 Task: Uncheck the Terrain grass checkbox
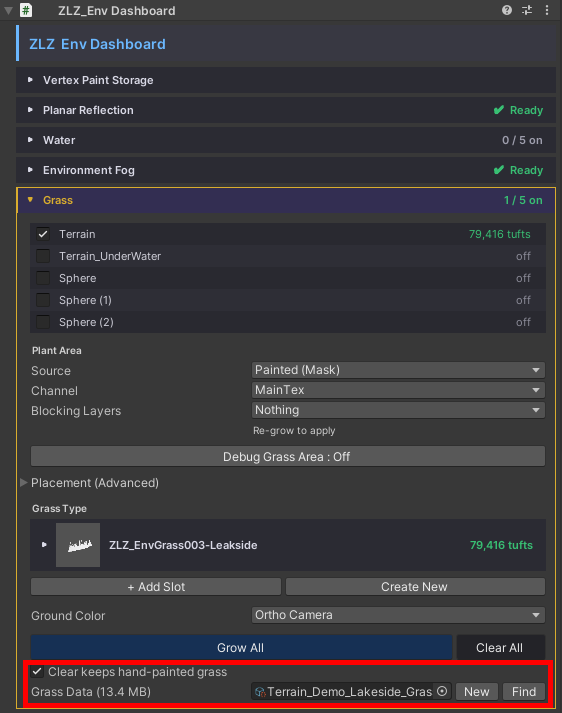tap(43, 234)
